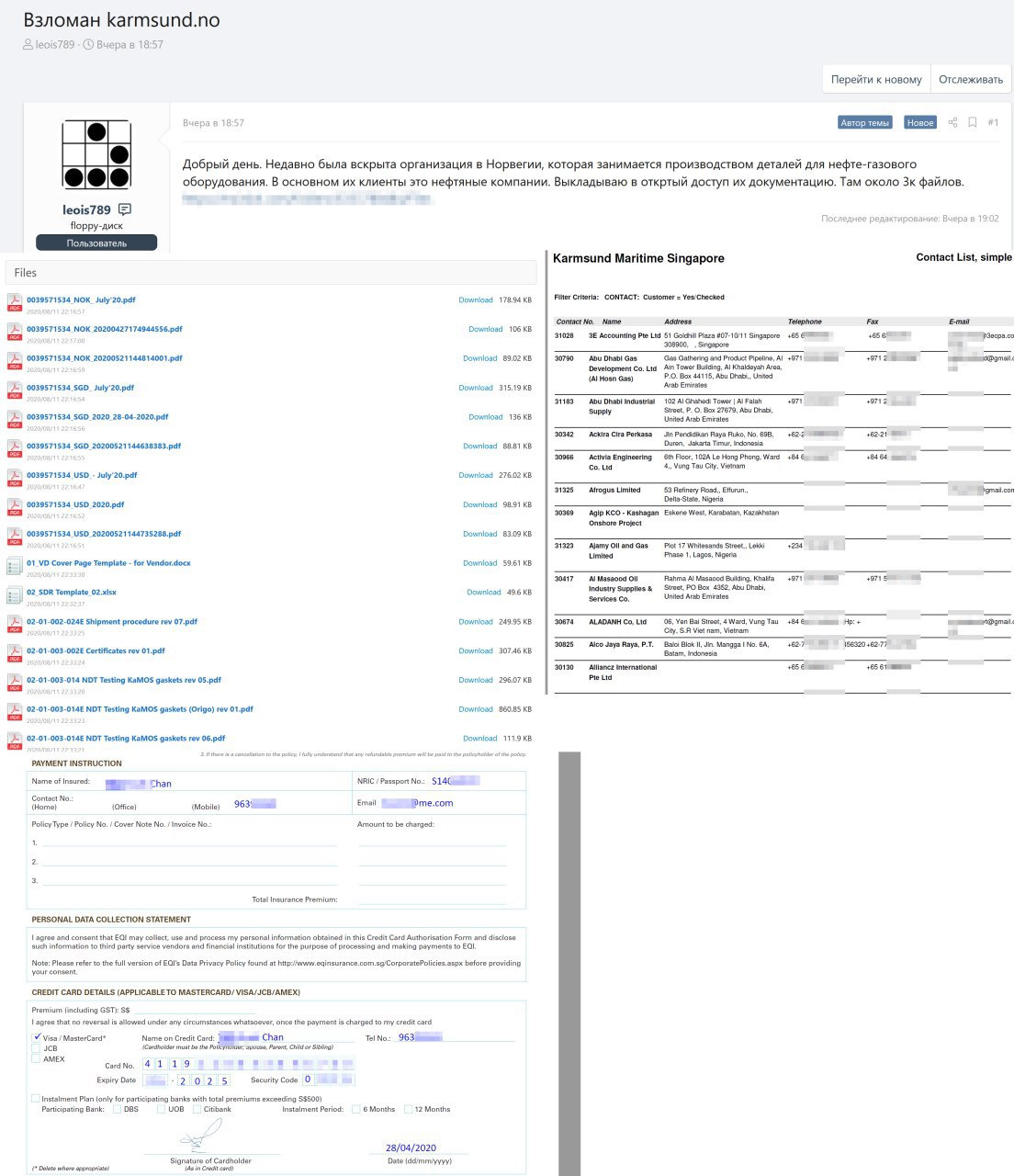Click the PDF icon for Shipment procedure rev 07

click(15, 625)
